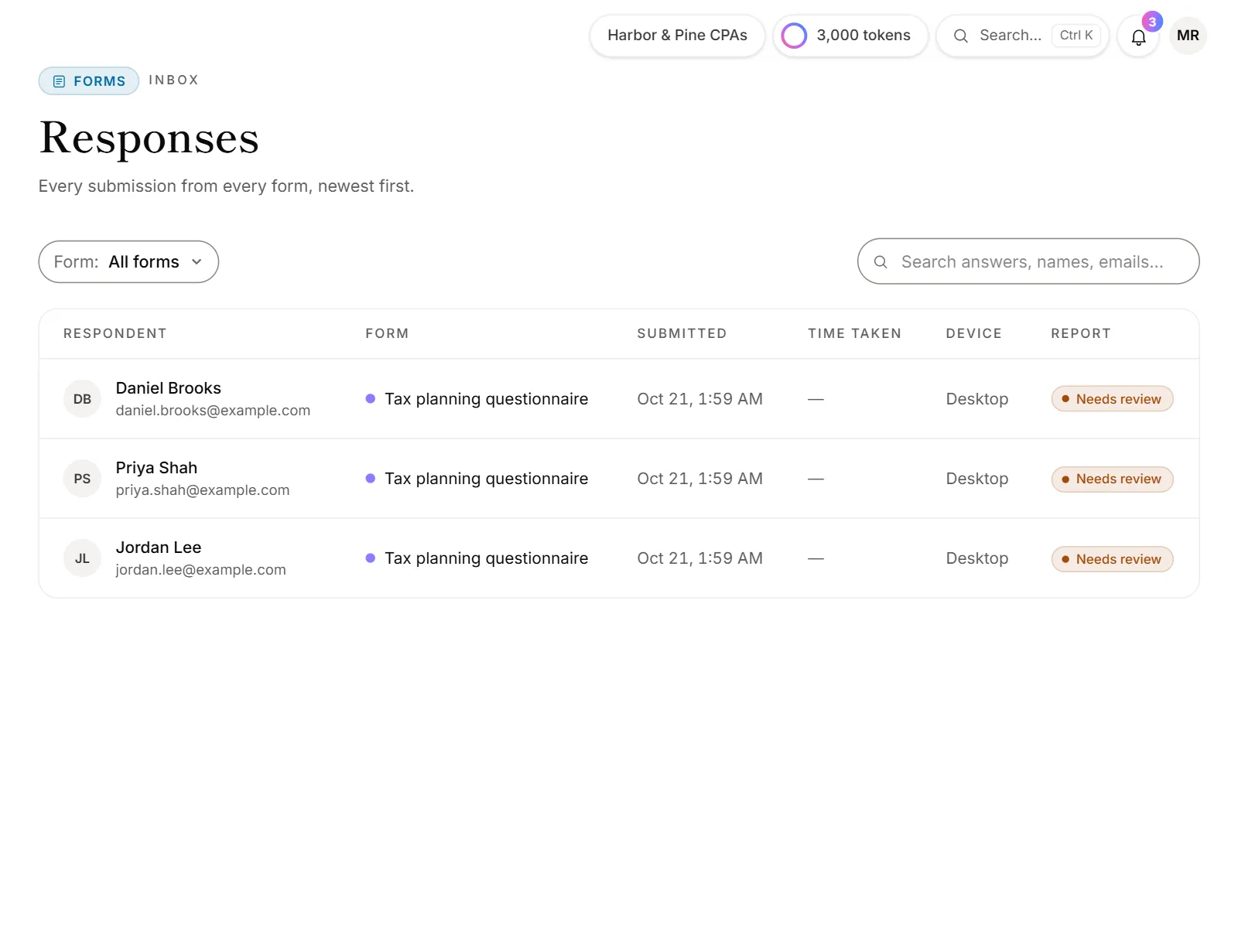
Task: Click jordan.lee@example.com email
Action: tap(201, 570)
